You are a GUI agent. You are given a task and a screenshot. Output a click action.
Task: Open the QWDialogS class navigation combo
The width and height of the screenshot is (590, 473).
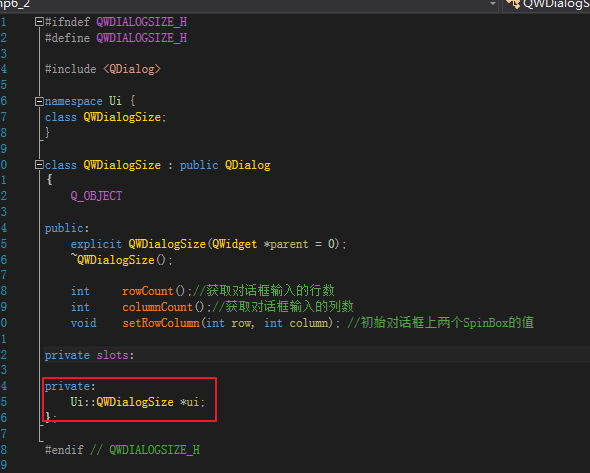pyautogui.click(x=546, y=5)
